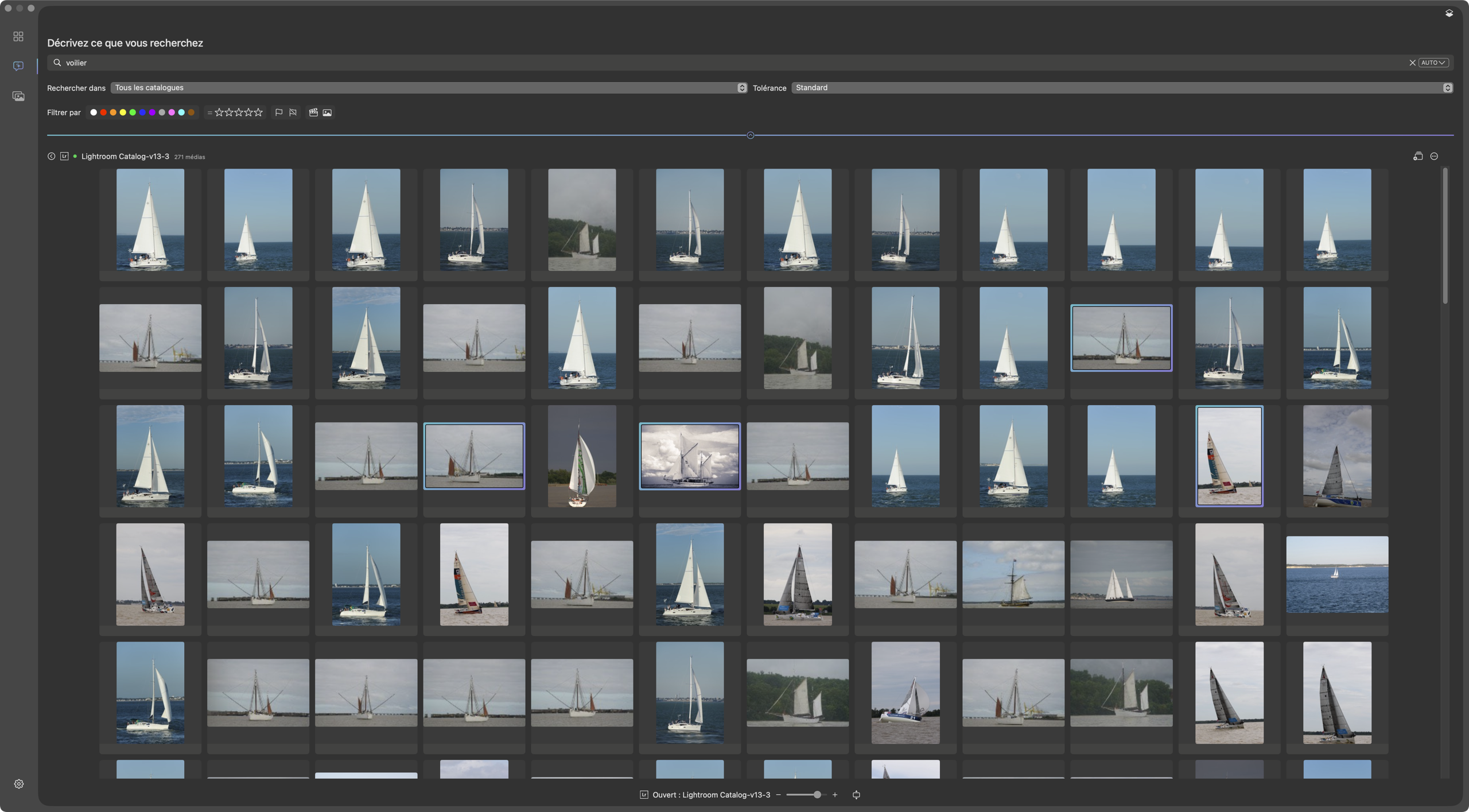Click the Rechercher dans label

(x=76, y=88)
